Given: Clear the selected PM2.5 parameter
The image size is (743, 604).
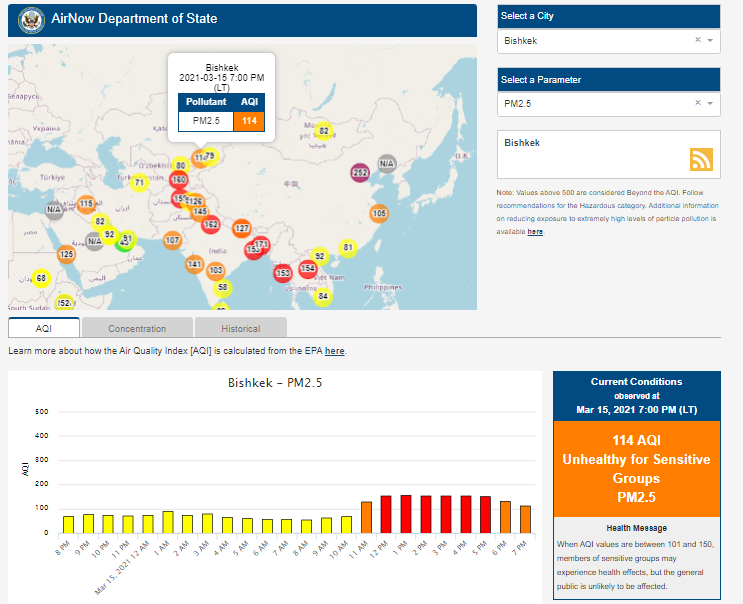Looking at the screenshot, I should coord(697,103).
